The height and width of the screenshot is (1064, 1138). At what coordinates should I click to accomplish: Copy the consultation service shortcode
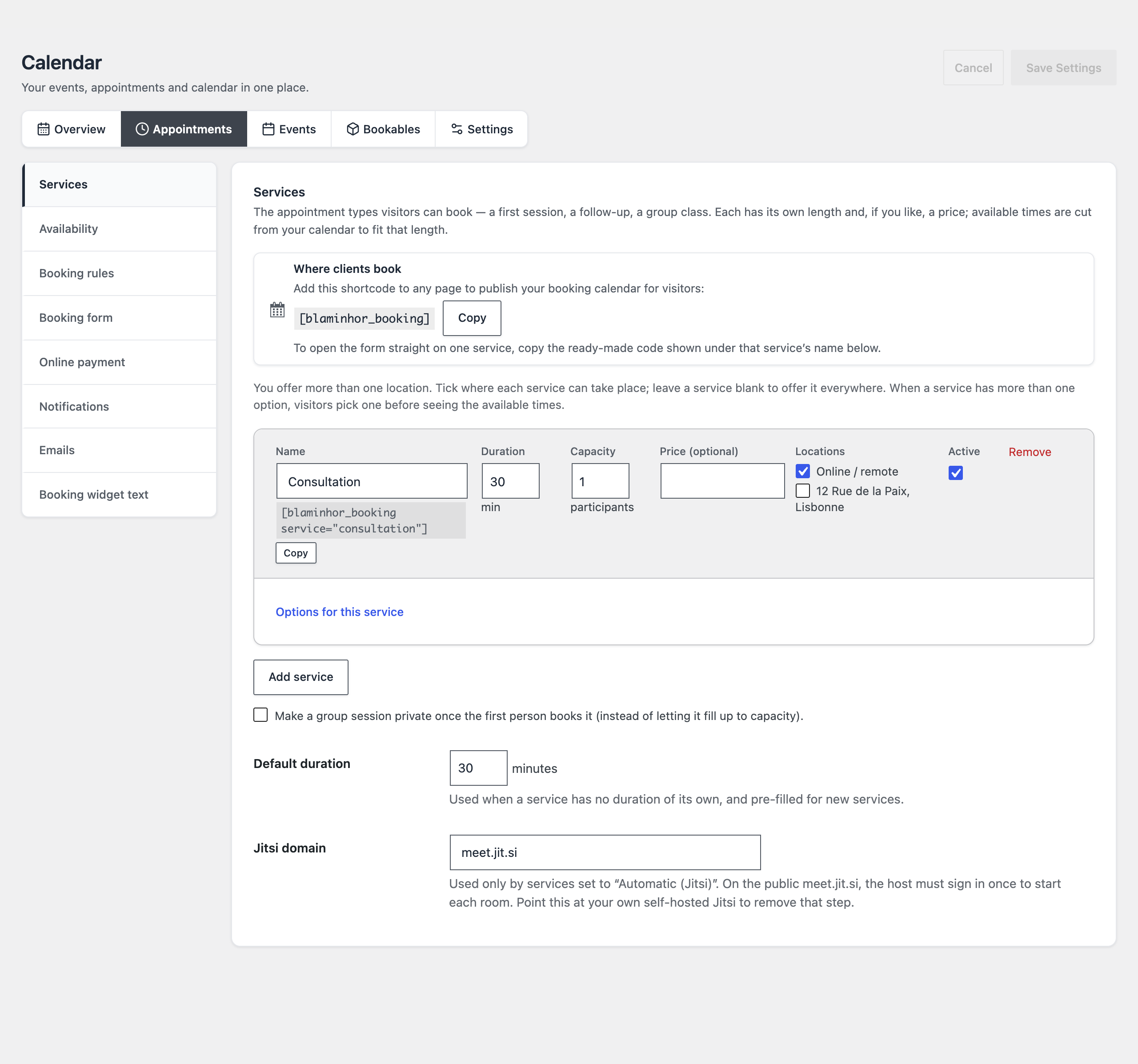pyautogui.click(x=295, y=553)
